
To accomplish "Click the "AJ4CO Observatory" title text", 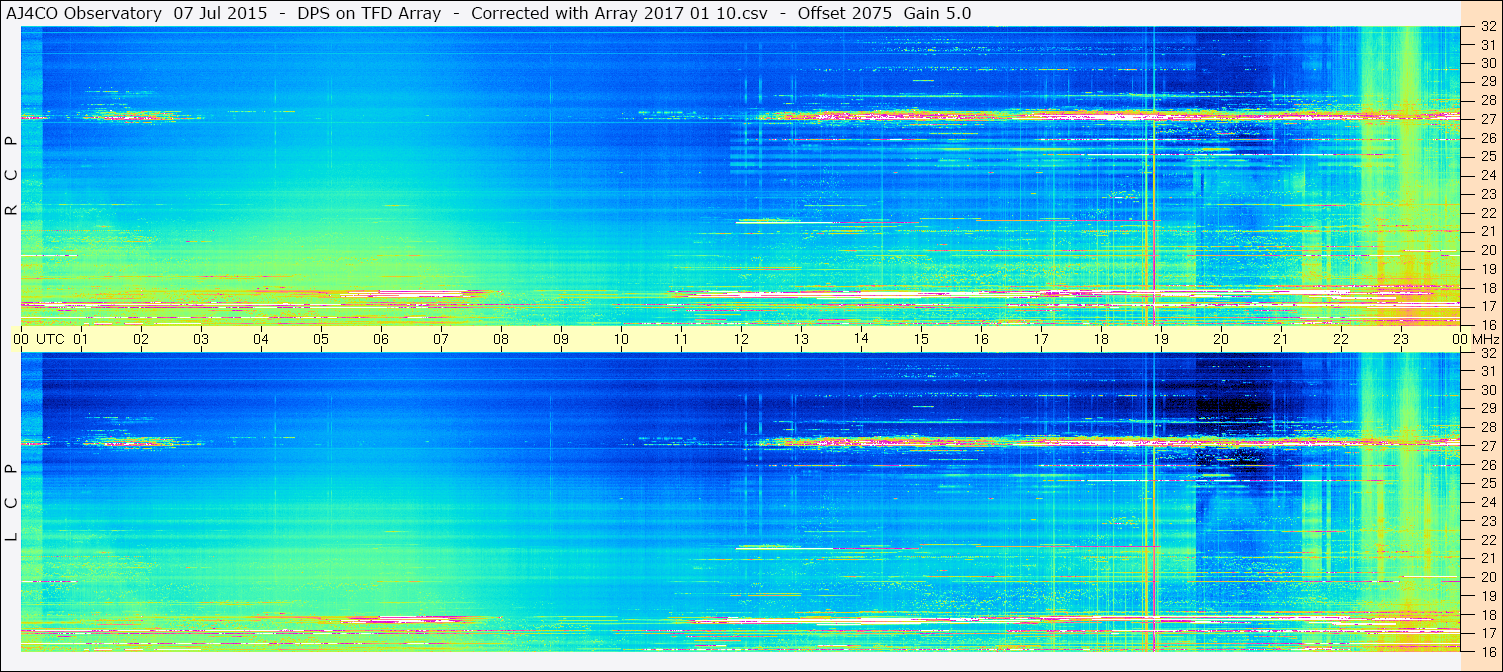I will (82, 13).
